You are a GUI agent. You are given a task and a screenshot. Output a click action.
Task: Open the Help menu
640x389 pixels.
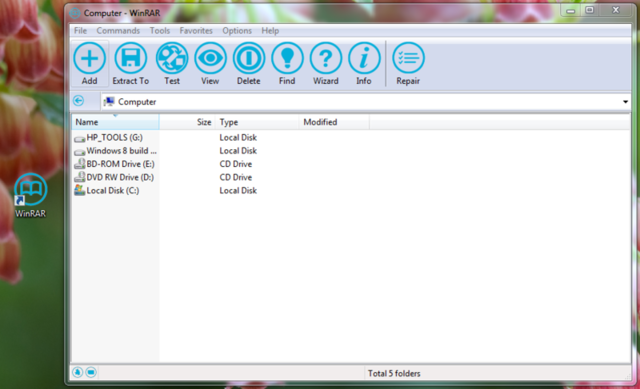pos(270,31)
